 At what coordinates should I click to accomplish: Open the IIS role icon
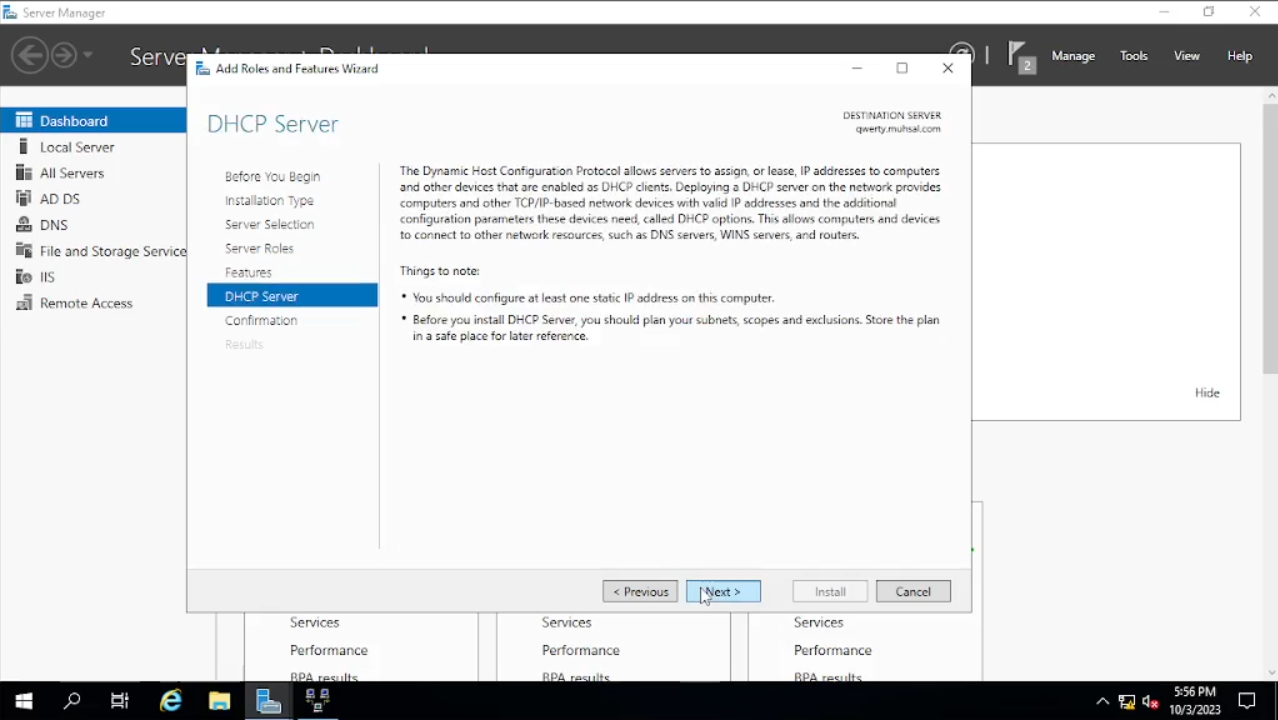[x=24, y=277]
